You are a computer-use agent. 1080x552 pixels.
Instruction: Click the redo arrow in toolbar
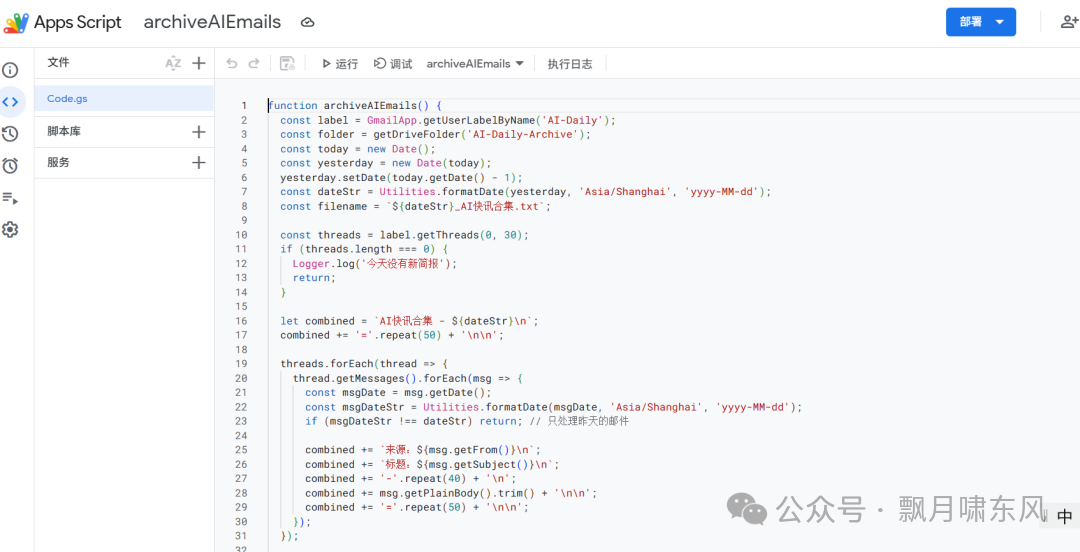[253, 63]
